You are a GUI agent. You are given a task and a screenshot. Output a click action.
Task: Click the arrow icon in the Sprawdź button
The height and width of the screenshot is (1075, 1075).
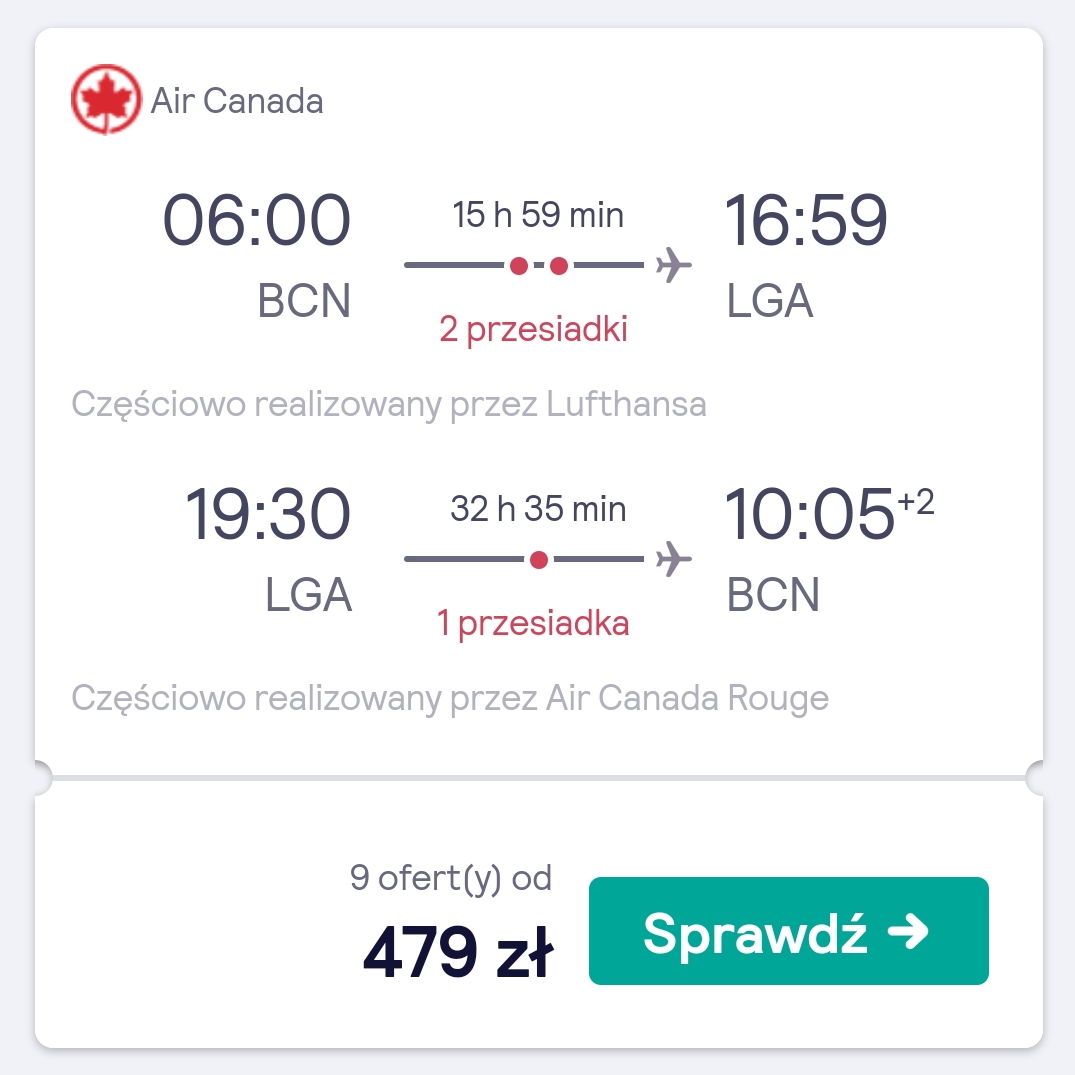(908, 932)
